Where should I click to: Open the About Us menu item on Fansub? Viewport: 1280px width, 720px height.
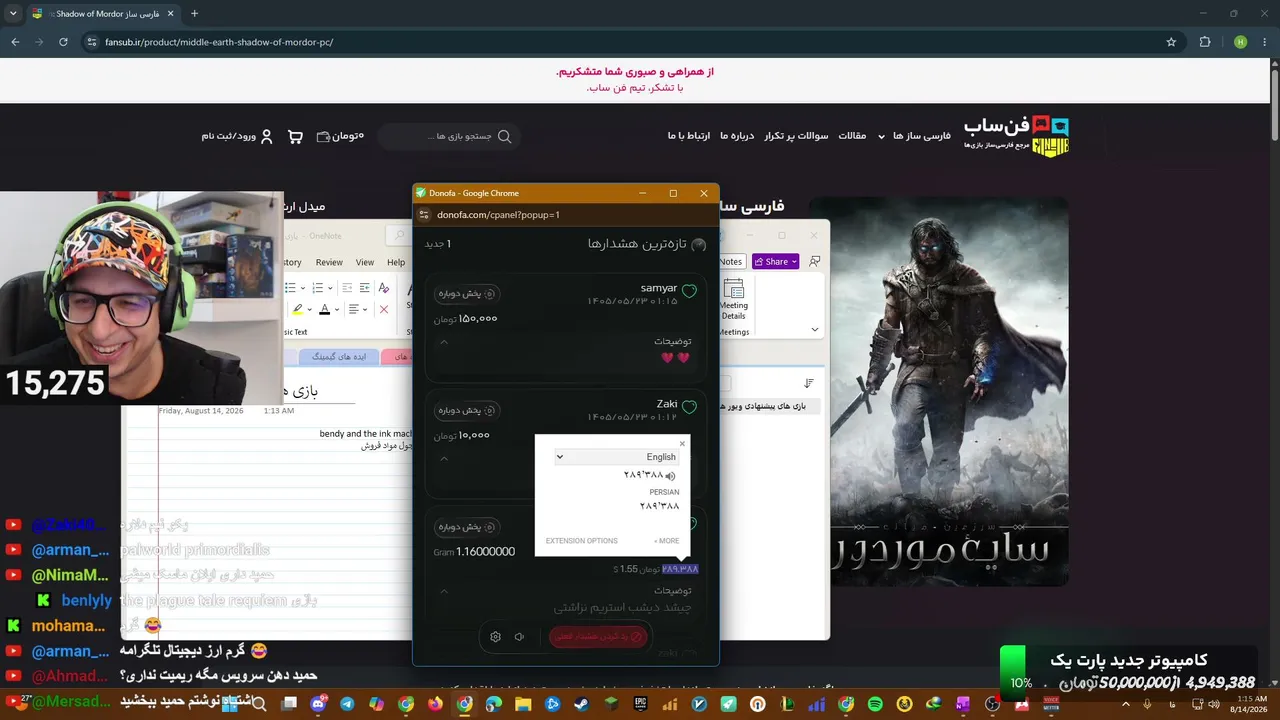tap(736, 136)
